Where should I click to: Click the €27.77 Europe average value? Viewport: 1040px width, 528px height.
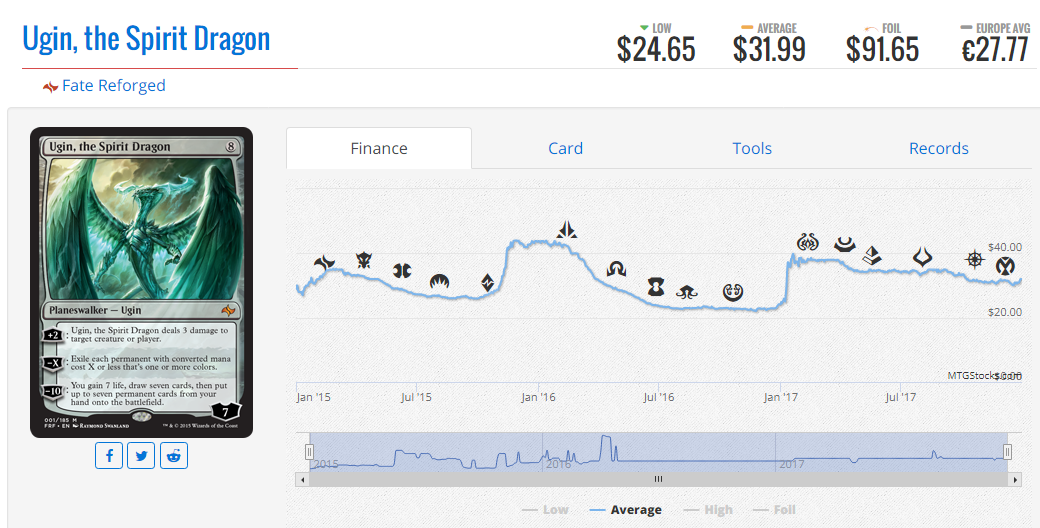tap(995, 50)
